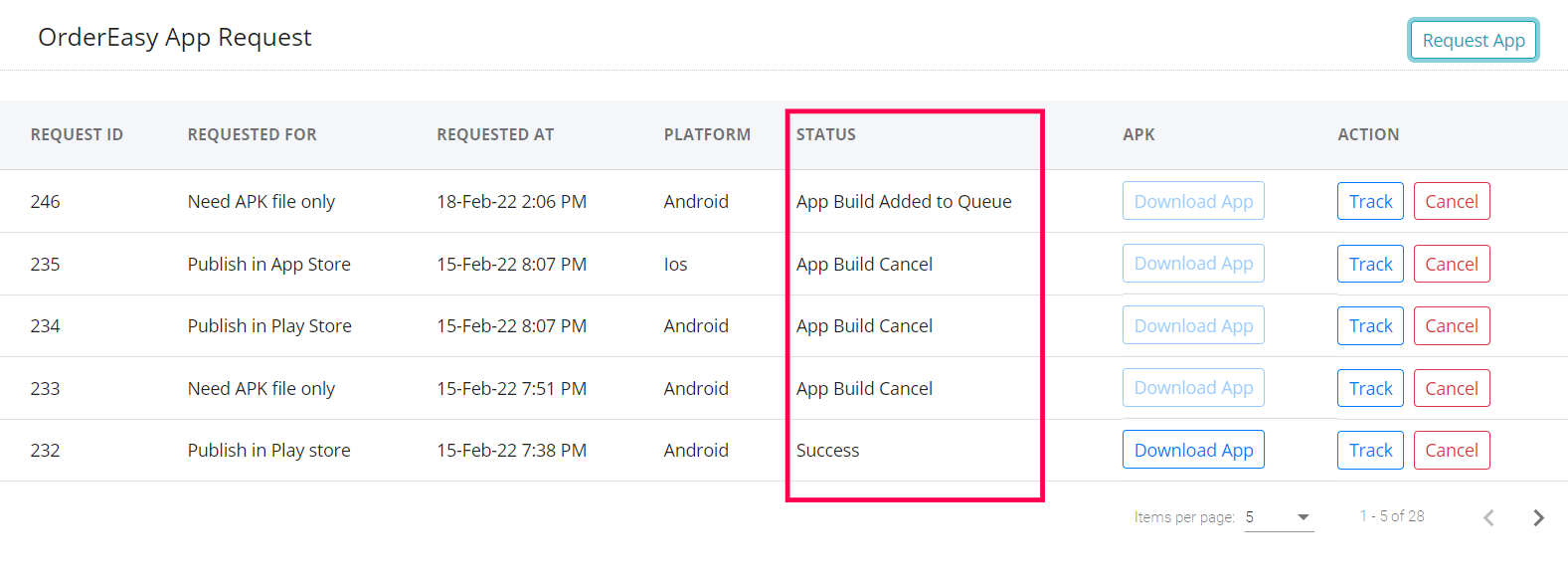
Task: Go to previous page arrow
Action: (1488, 517)
